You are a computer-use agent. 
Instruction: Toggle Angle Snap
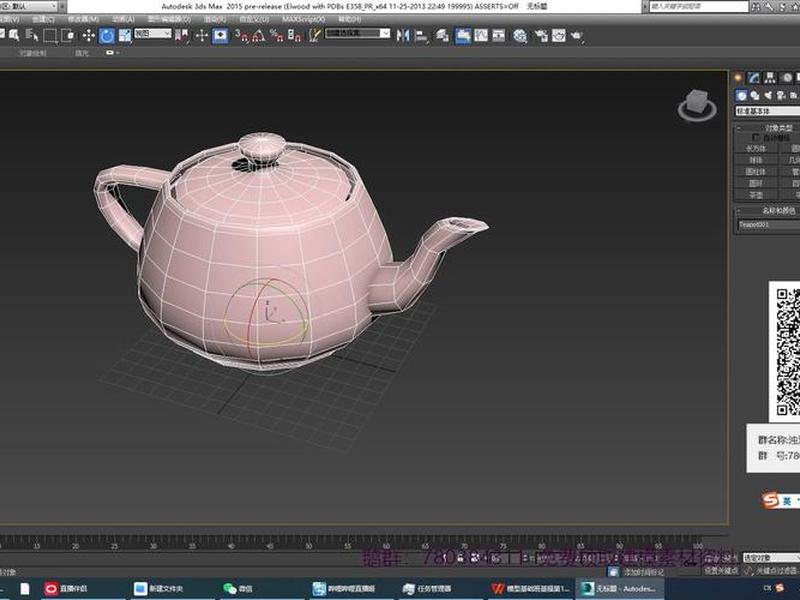click(x=259, y=35)
